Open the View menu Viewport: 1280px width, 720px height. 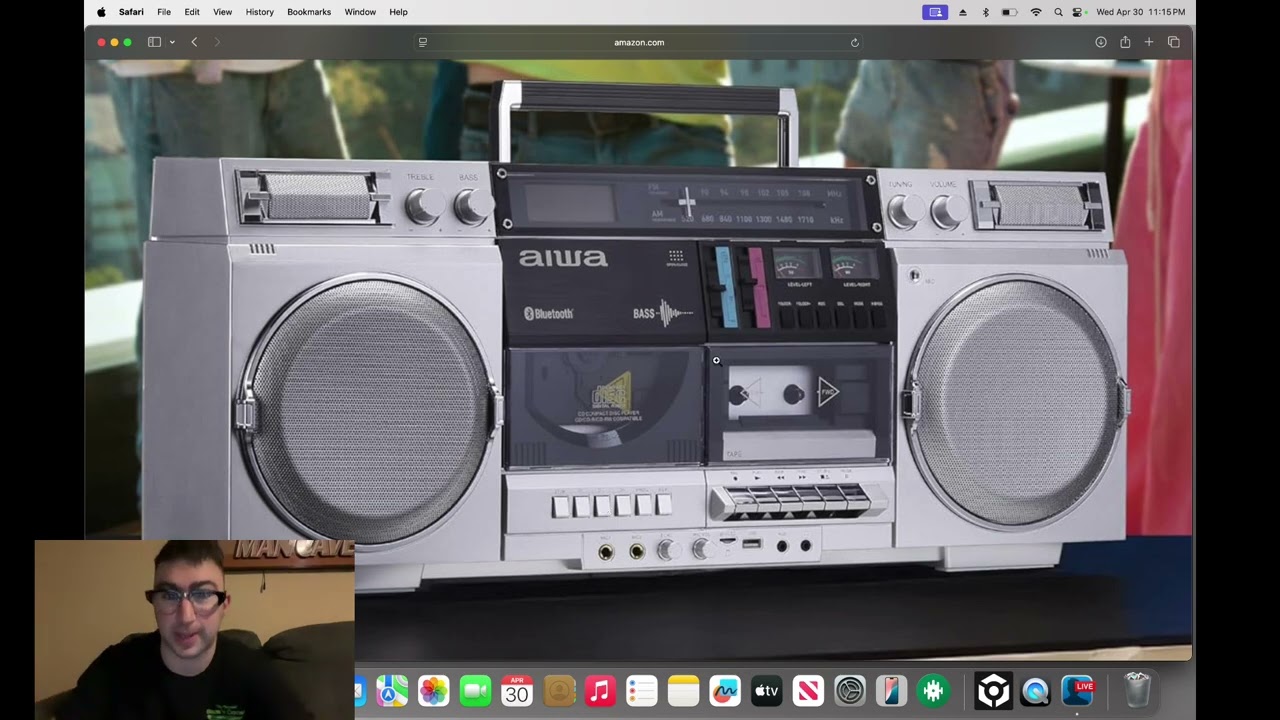(222, 12)
